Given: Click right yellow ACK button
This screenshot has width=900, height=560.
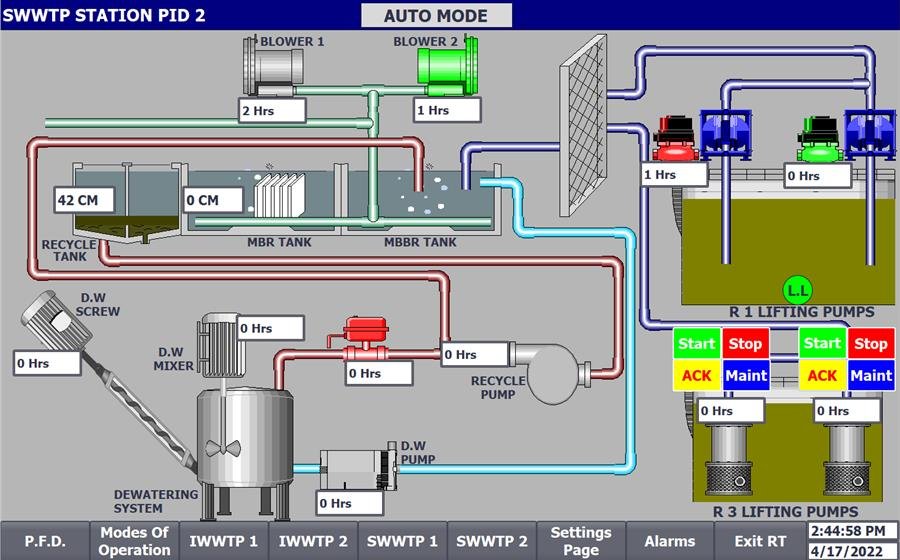Looking at the screenshot, I should [822, 375].
